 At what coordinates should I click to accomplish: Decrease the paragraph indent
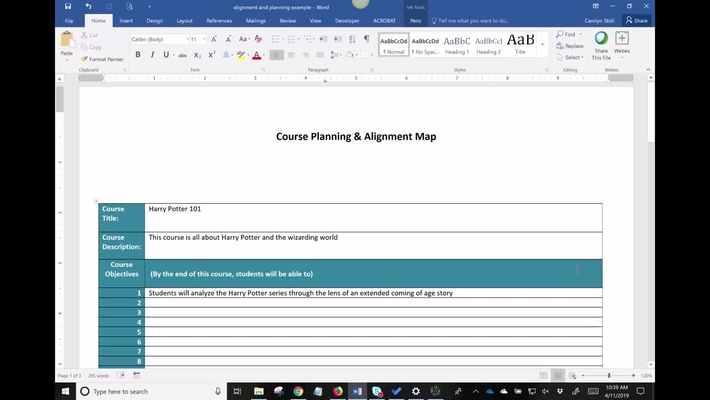[x=323, y=39]
